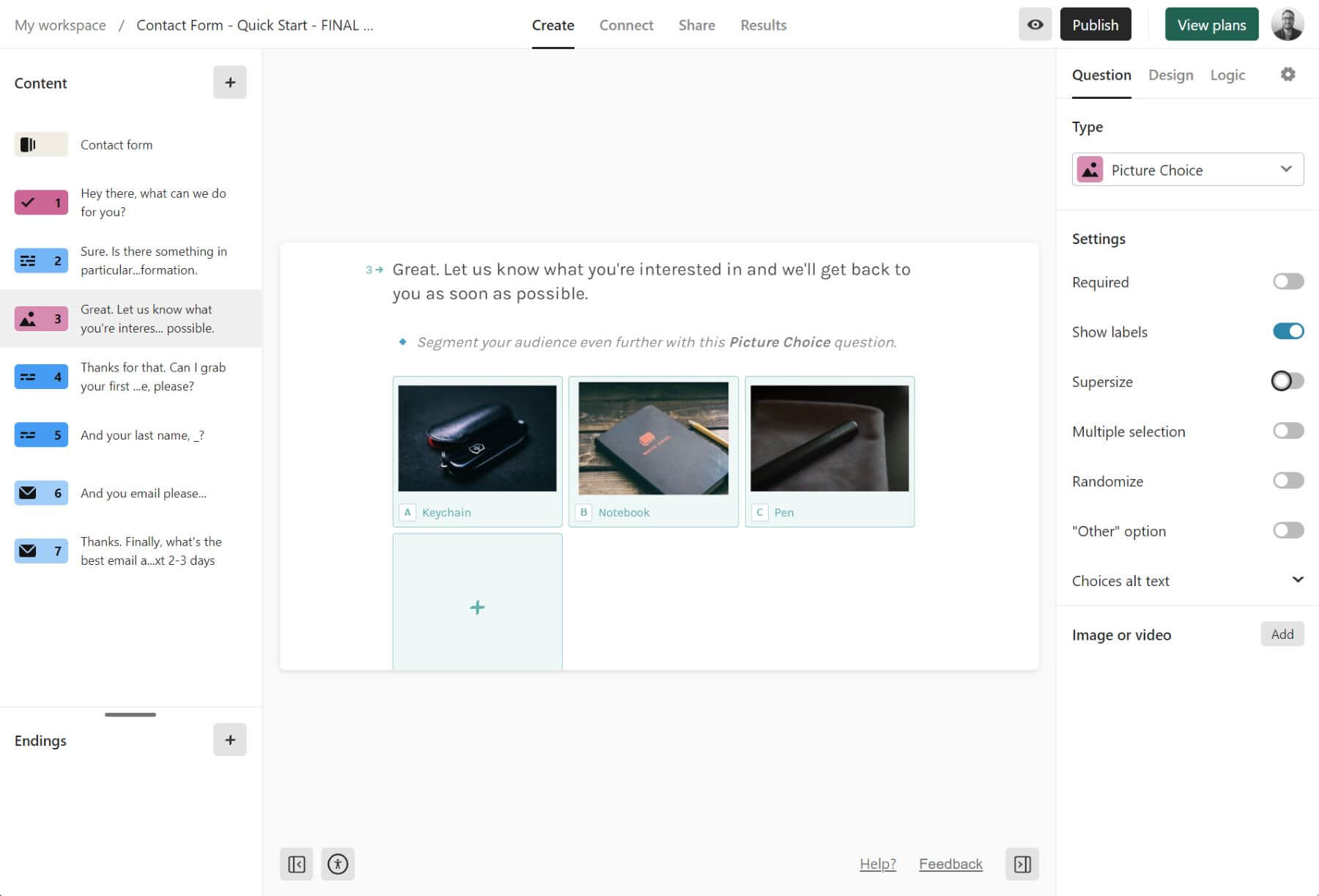Edit the Keychain choice label
Screen dimensions: 1319x896
pos(446,512)
